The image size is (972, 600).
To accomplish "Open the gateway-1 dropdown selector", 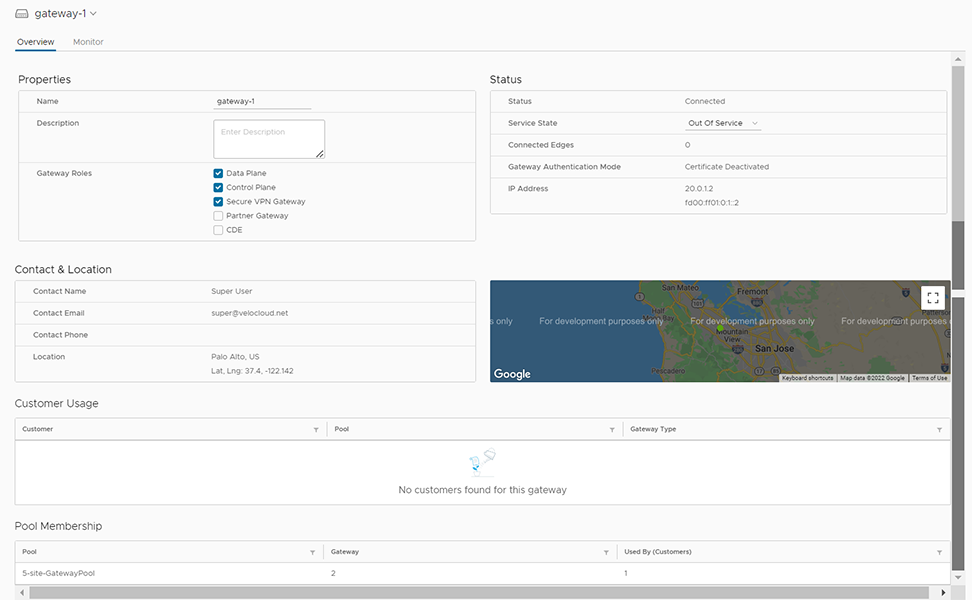I will (91, 13).
